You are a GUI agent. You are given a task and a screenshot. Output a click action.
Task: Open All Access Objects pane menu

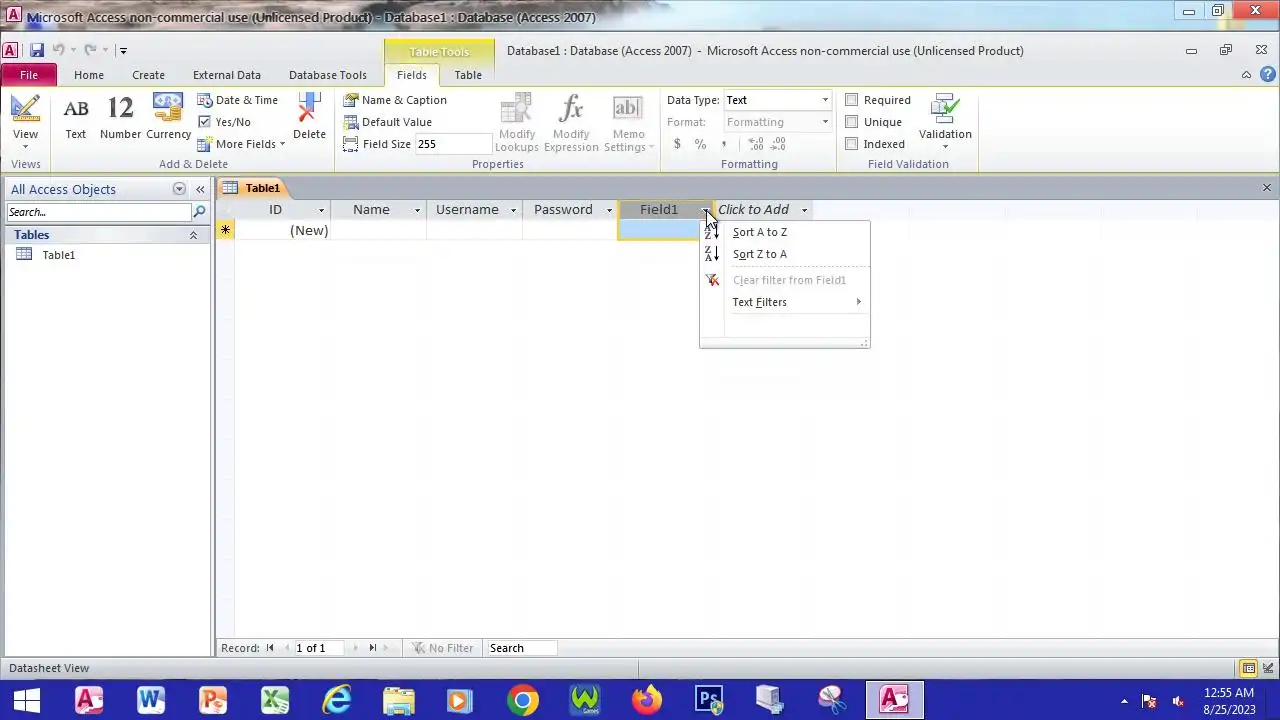179,189
